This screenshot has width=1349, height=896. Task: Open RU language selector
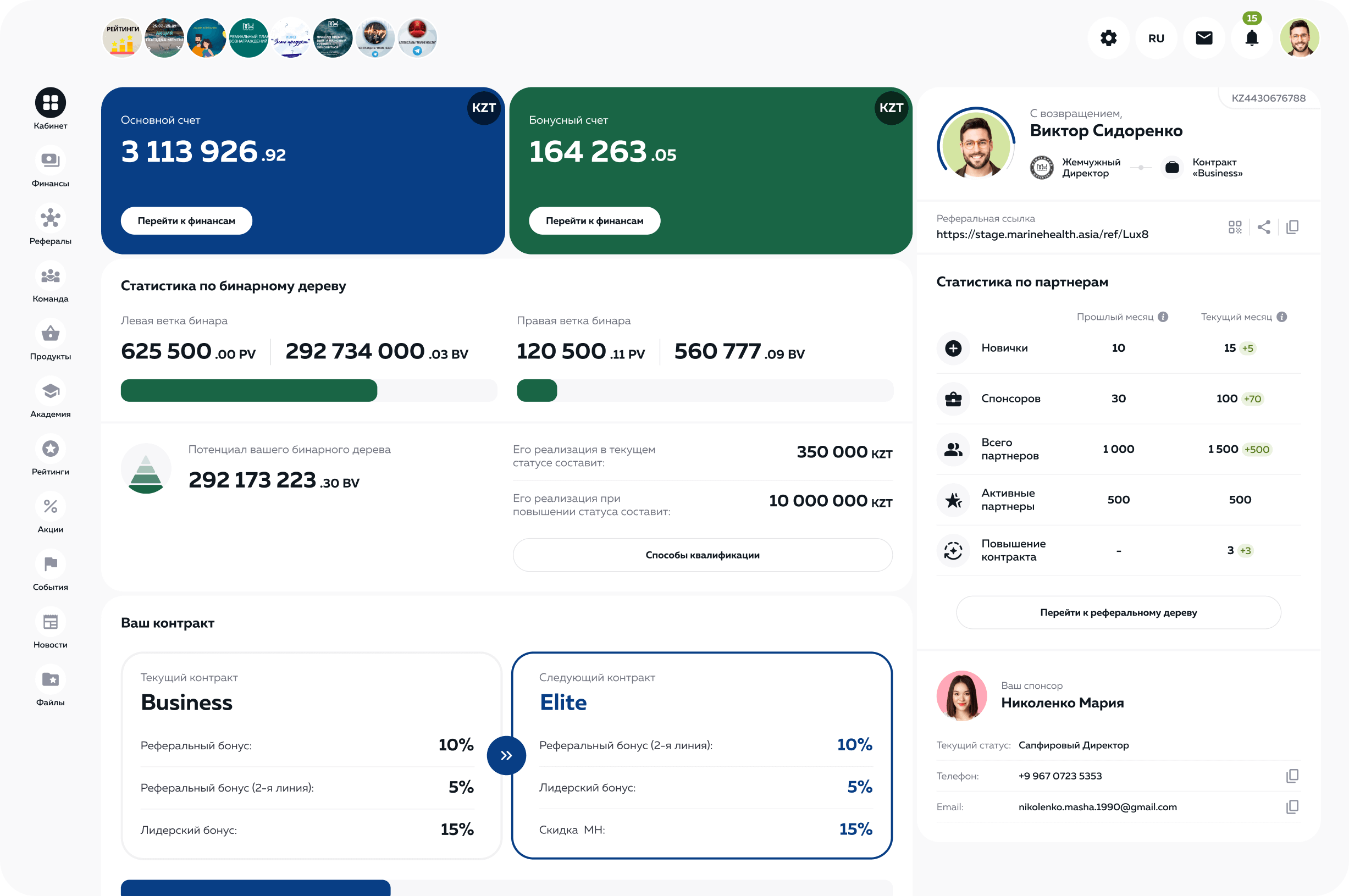coord(1156,38)
